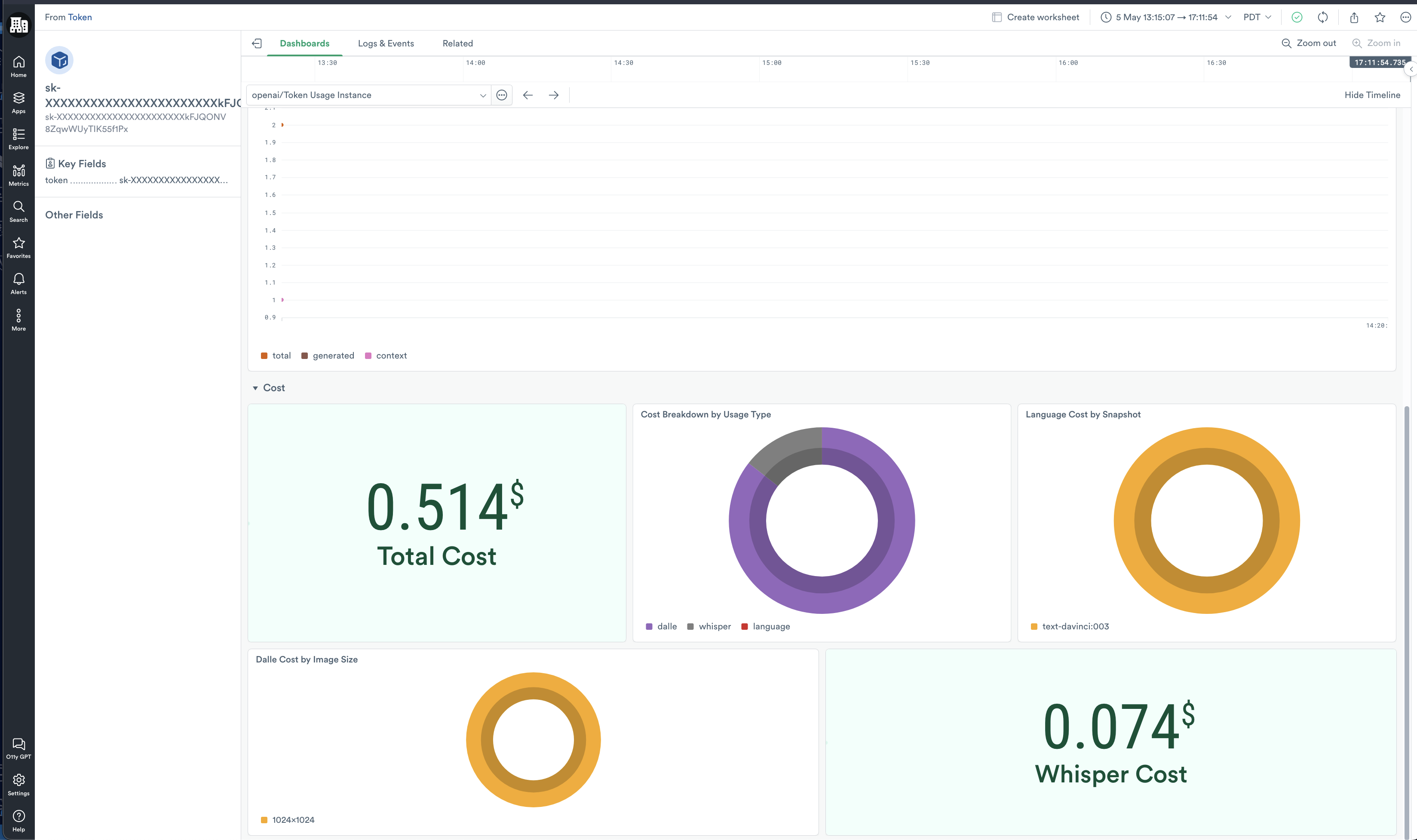Change the PDT timezone dropdown
Viewport: 1417px width, 840px height.
click(x=1257, y=18)
